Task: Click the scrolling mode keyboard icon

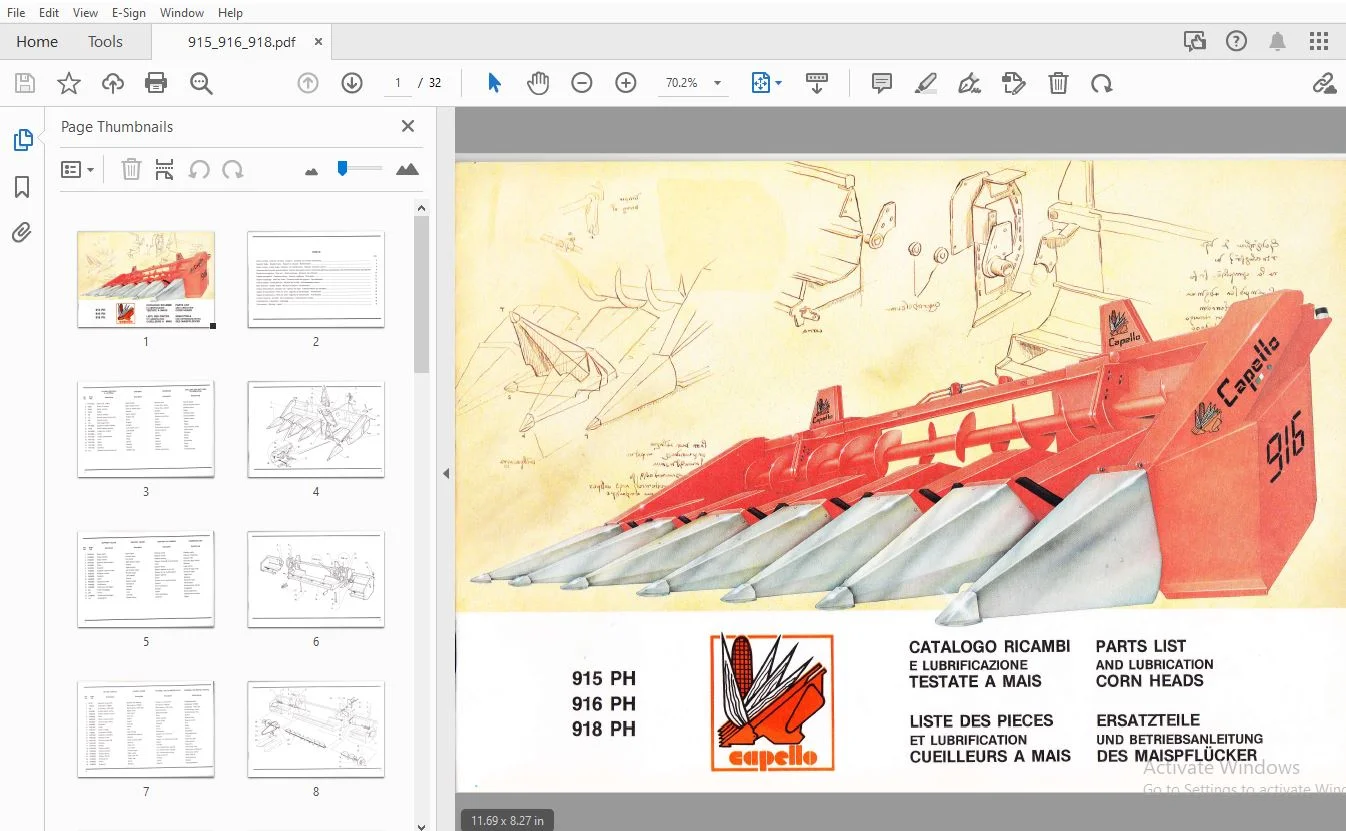Action: 817,83
